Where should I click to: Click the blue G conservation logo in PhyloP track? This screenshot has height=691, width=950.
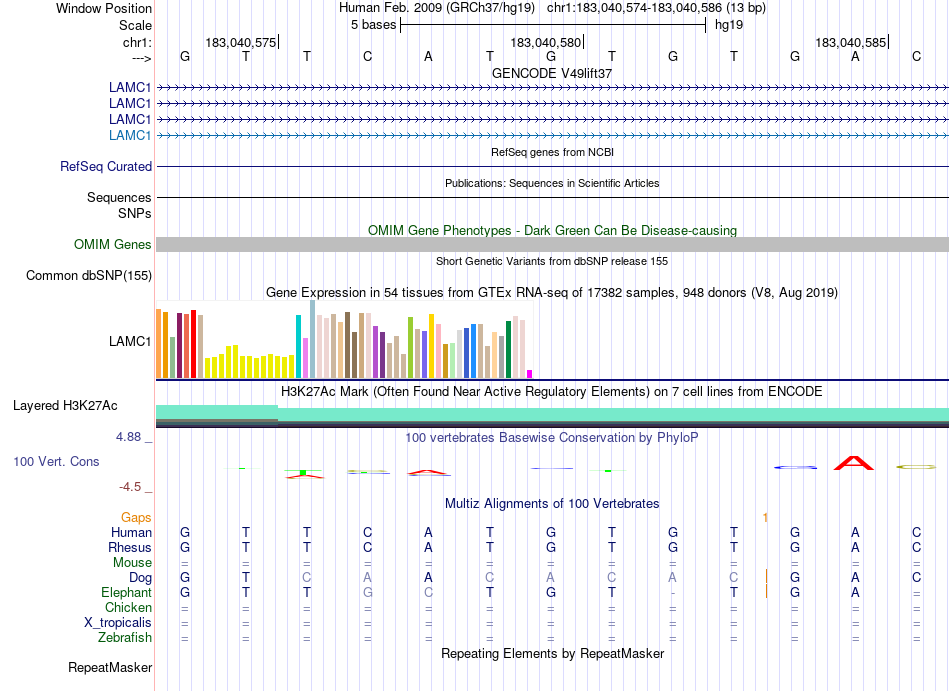point(796,467)
